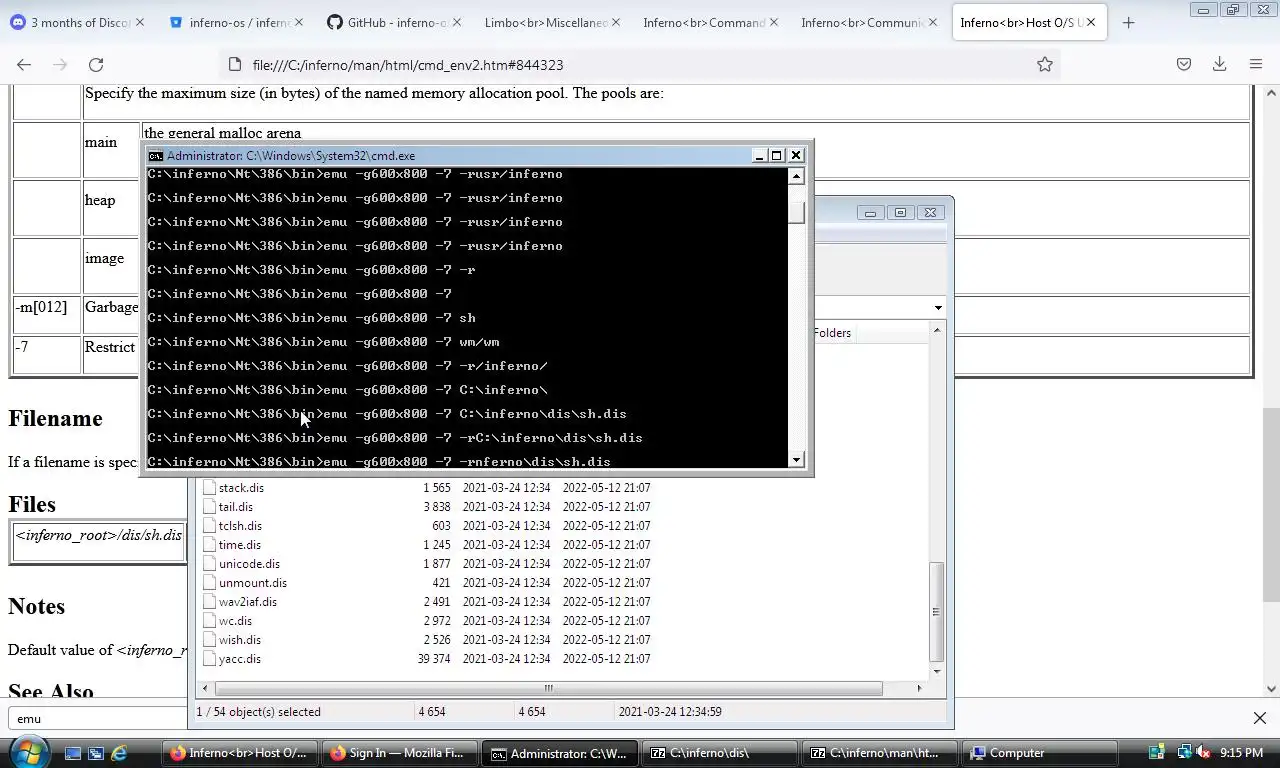This screenshot has width=1280, height=768.
Task: Open the Save to Pocket button
Action: pos(1184,64)
